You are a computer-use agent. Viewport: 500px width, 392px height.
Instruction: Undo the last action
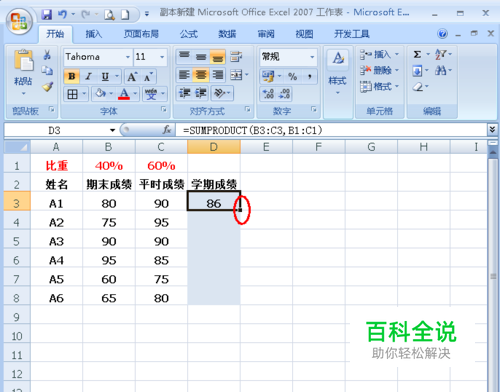tap(62, 14)
